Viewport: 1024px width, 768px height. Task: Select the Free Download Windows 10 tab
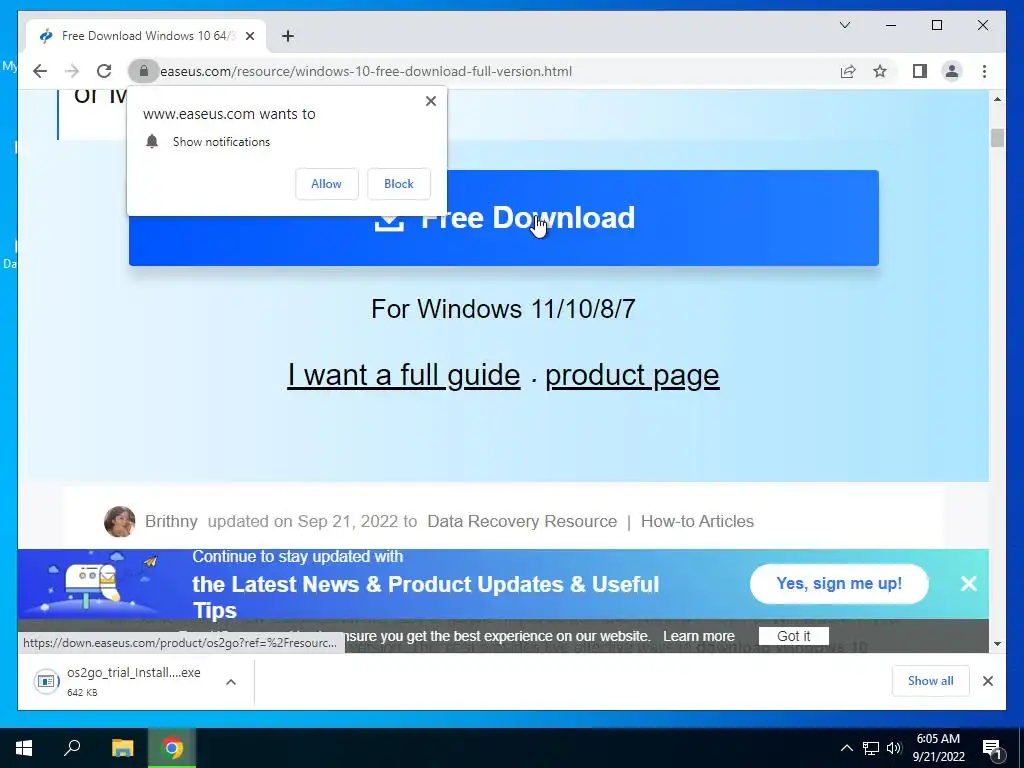(146, 36)
